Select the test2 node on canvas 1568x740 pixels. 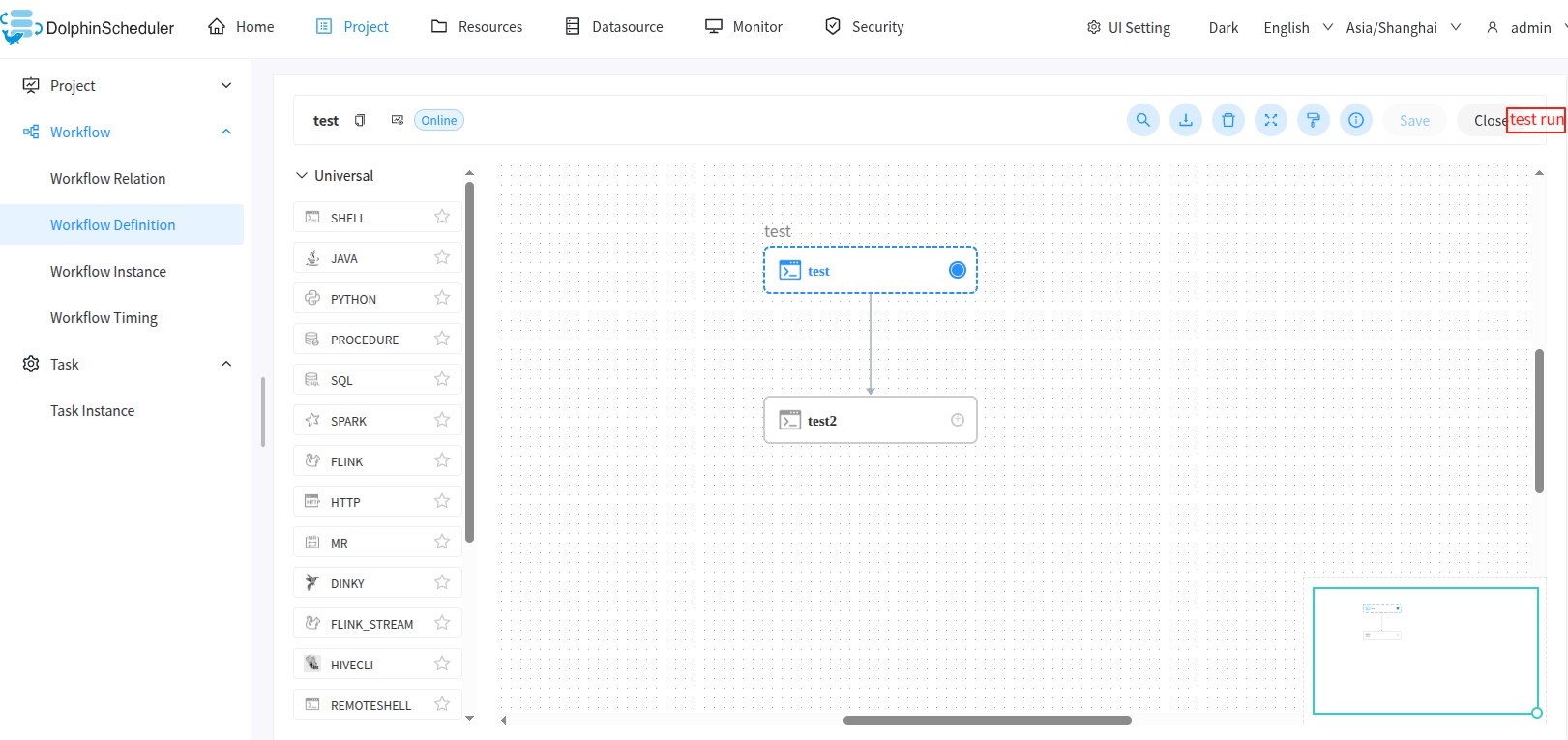(x=870, y=420)
